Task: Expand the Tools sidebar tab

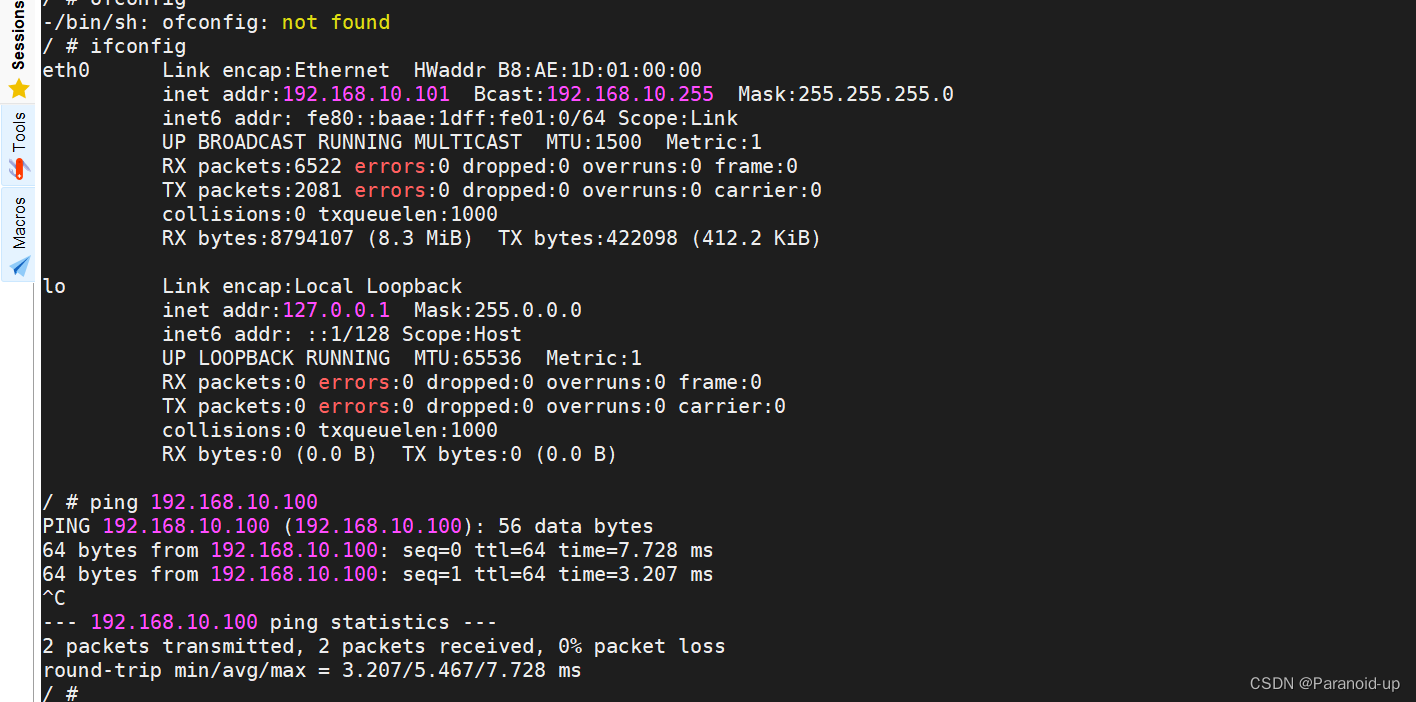Action: coord(17,130)
